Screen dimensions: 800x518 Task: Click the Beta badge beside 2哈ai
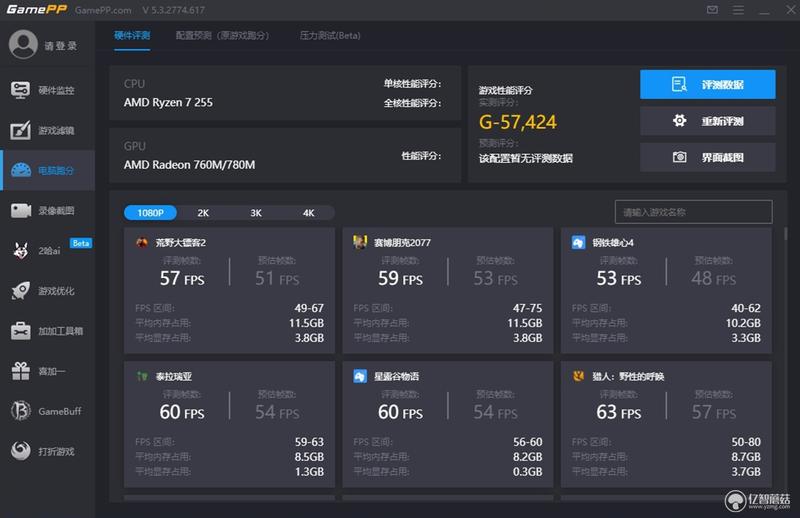[x=81, y=243]
